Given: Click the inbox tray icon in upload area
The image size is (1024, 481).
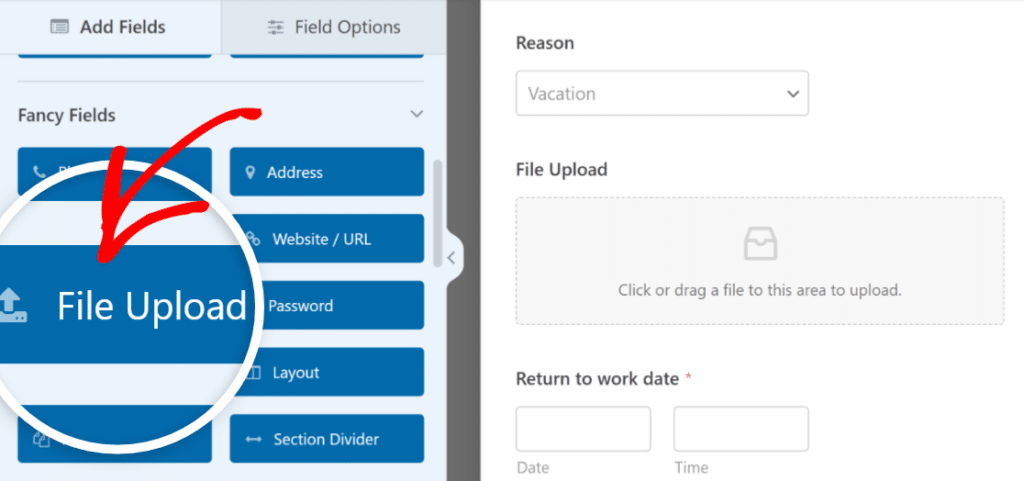Looking at the screenshot, I should pos(760,243).
